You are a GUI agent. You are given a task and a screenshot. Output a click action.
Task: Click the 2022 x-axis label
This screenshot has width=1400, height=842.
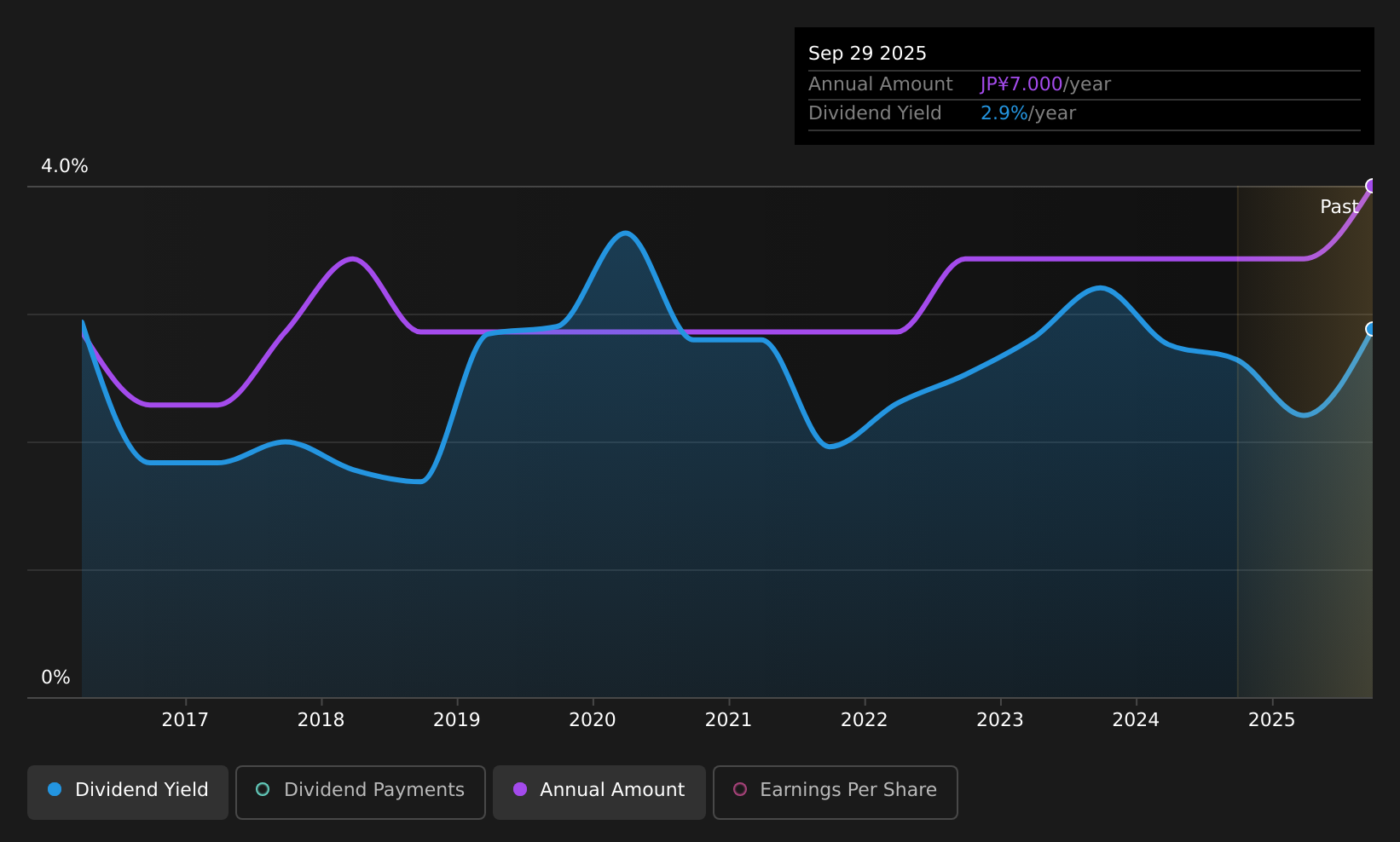tap(865, 720)
